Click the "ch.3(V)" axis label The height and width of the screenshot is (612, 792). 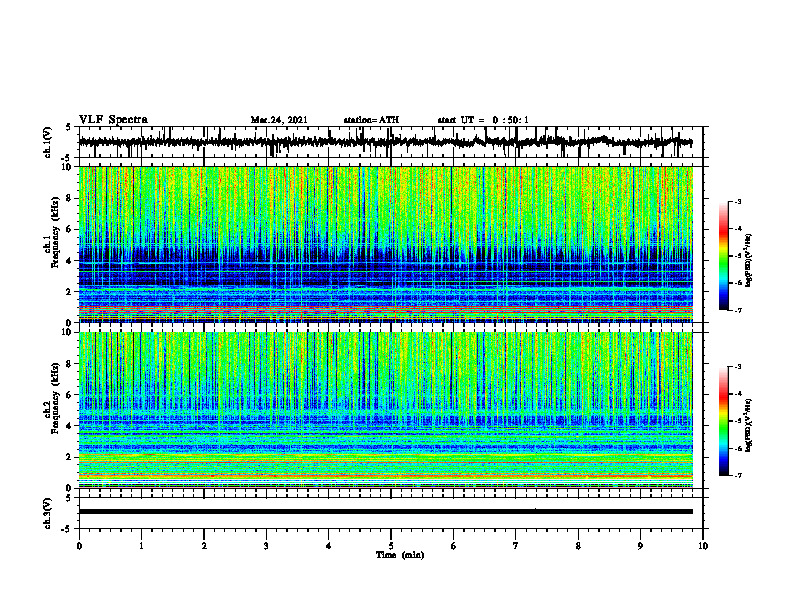tap(48, 514)
